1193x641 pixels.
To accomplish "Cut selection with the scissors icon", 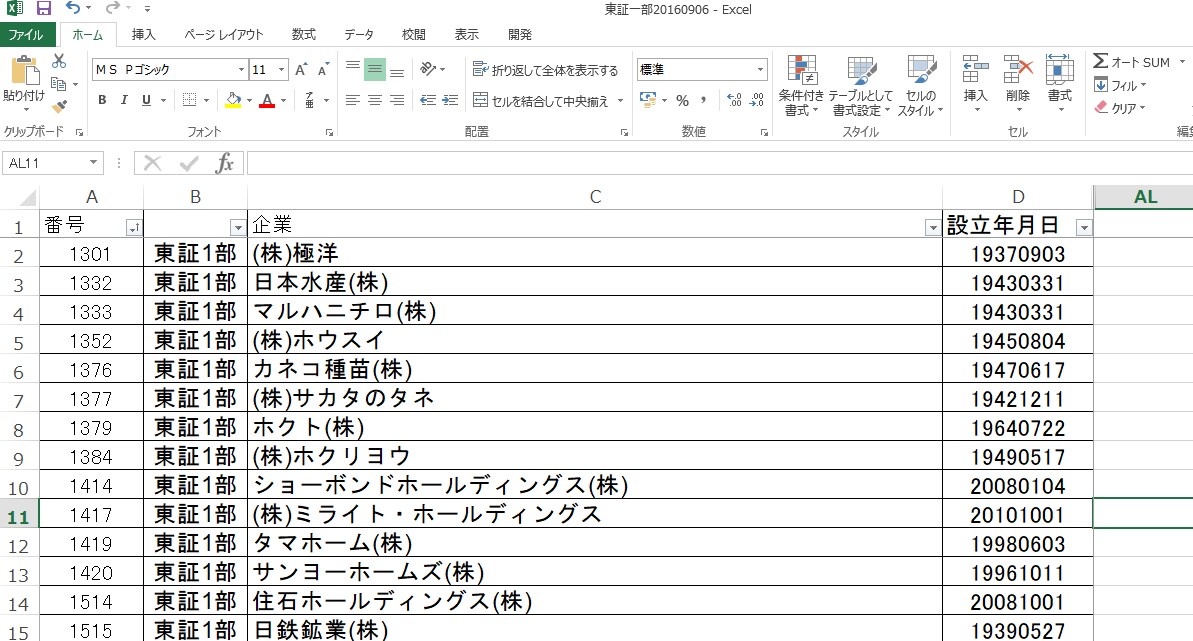I will pos(59,62).
